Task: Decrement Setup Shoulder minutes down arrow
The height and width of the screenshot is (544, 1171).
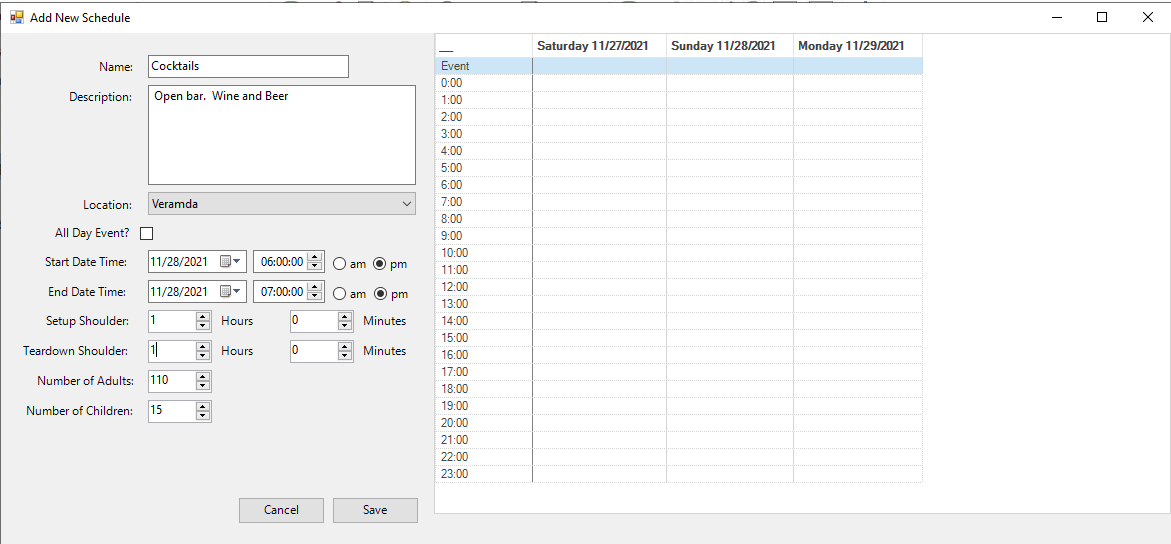Action: click(345, 326)
